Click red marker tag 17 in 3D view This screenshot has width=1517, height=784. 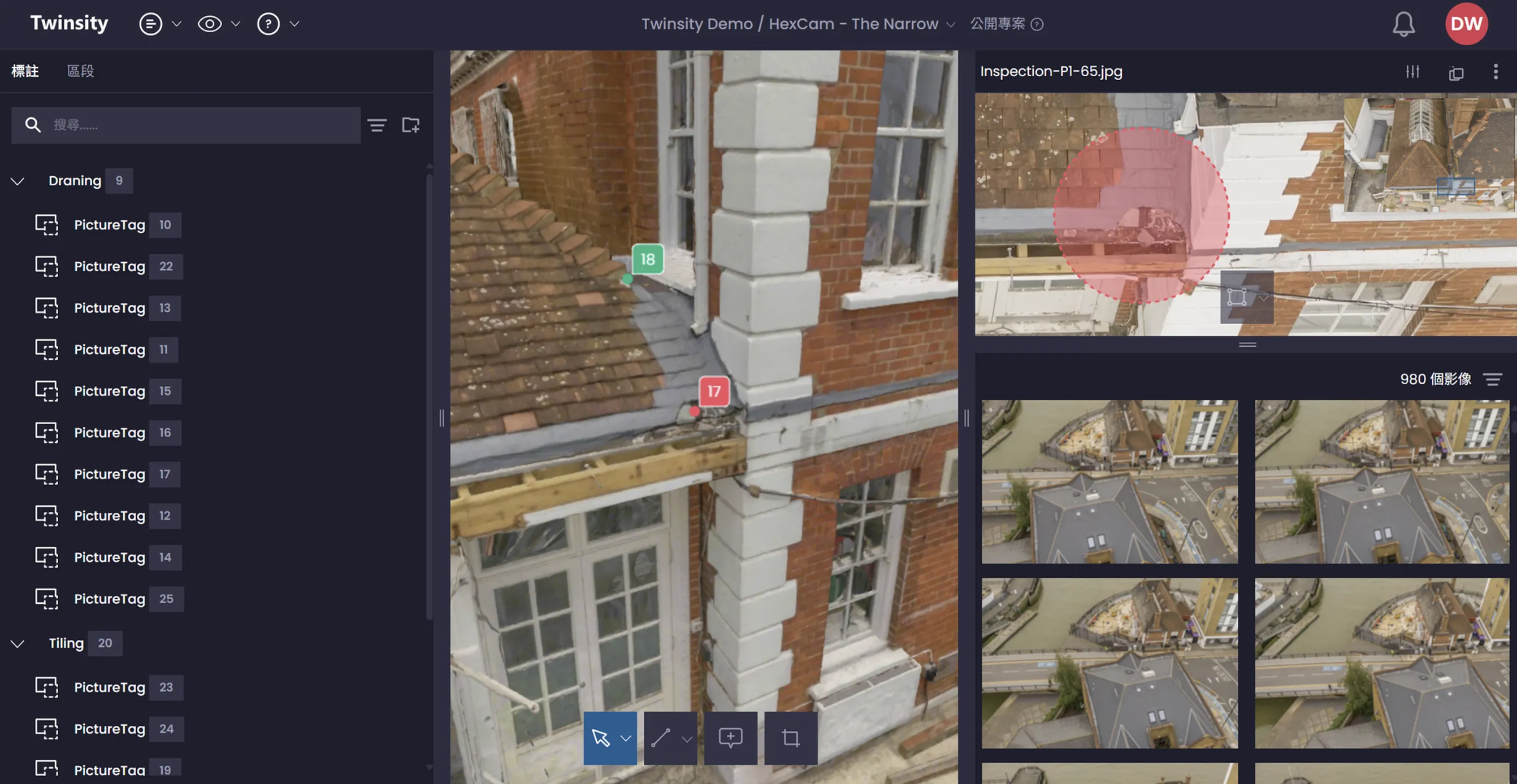click(x=714, y=391)
